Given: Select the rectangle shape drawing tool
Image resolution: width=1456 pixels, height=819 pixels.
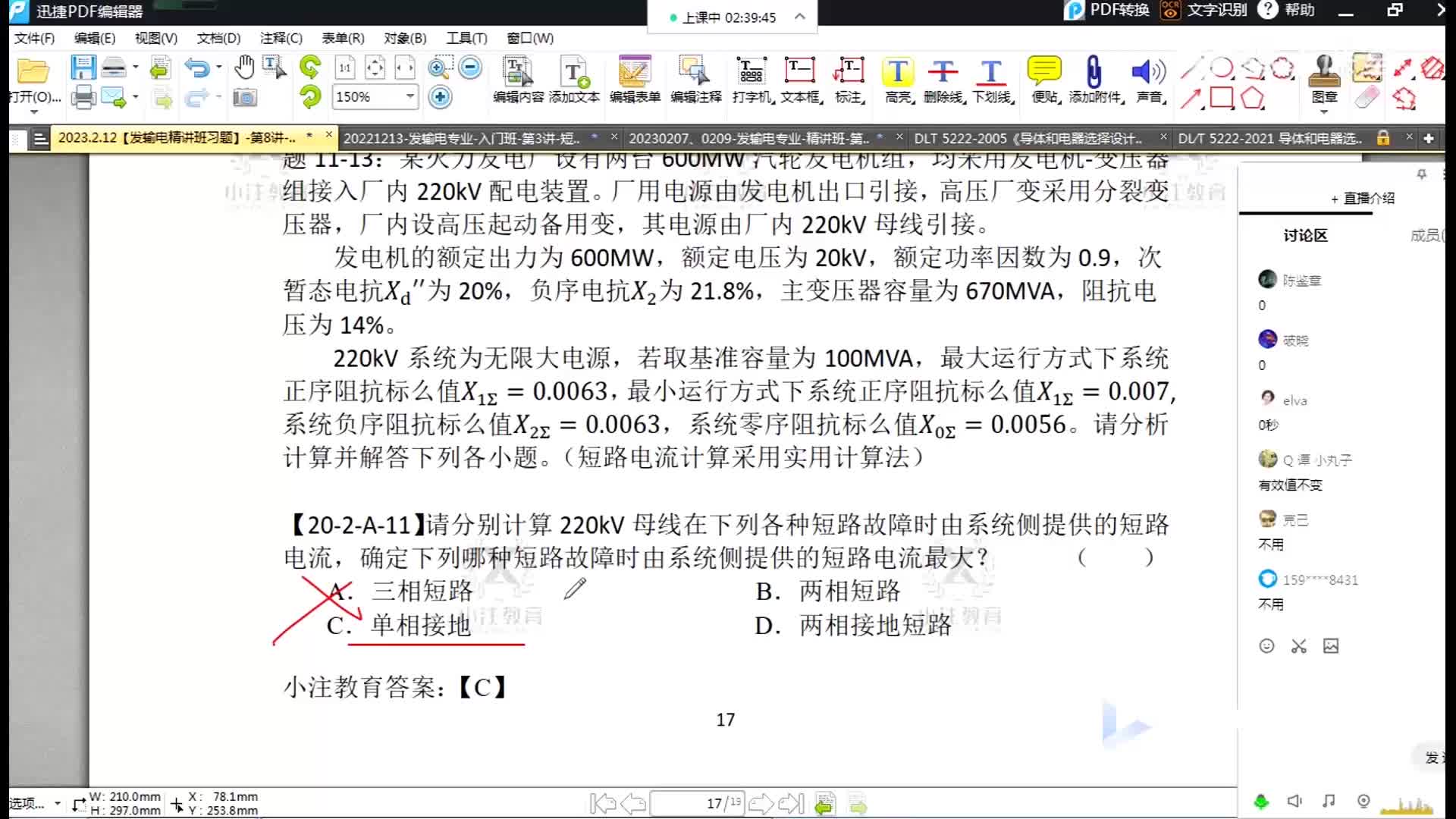Looking at the screenshot, I should 1221,99.
